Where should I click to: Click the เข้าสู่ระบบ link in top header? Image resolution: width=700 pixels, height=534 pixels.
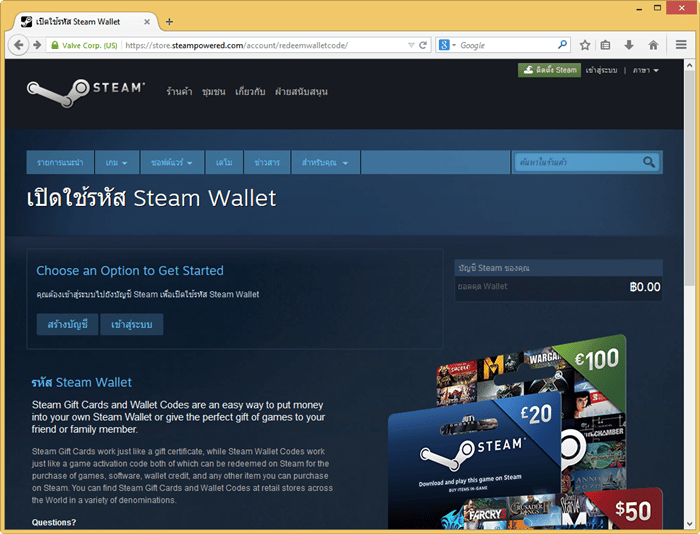point(601,71)
